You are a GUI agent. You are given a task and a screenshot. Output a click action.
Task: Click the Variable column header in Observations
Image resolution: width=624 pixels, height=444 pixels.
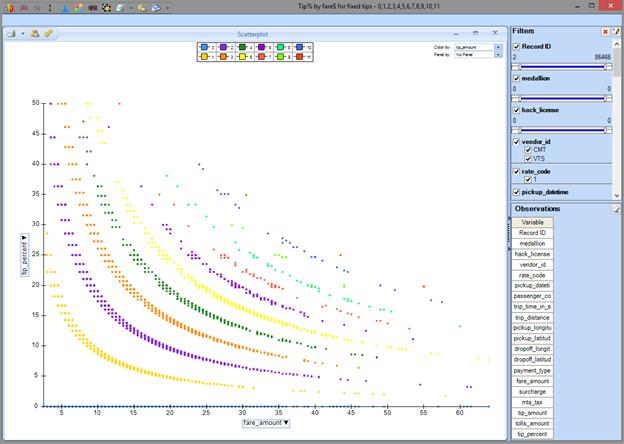pyautogui.click(x=533, y=222)
